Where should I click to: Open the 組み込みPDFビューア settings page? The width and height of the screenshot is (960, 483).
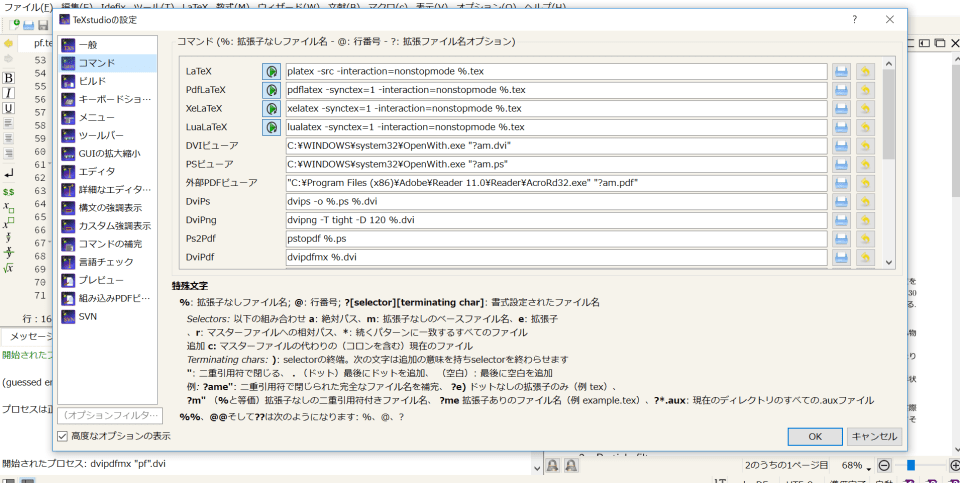click(x=108, y=298)
